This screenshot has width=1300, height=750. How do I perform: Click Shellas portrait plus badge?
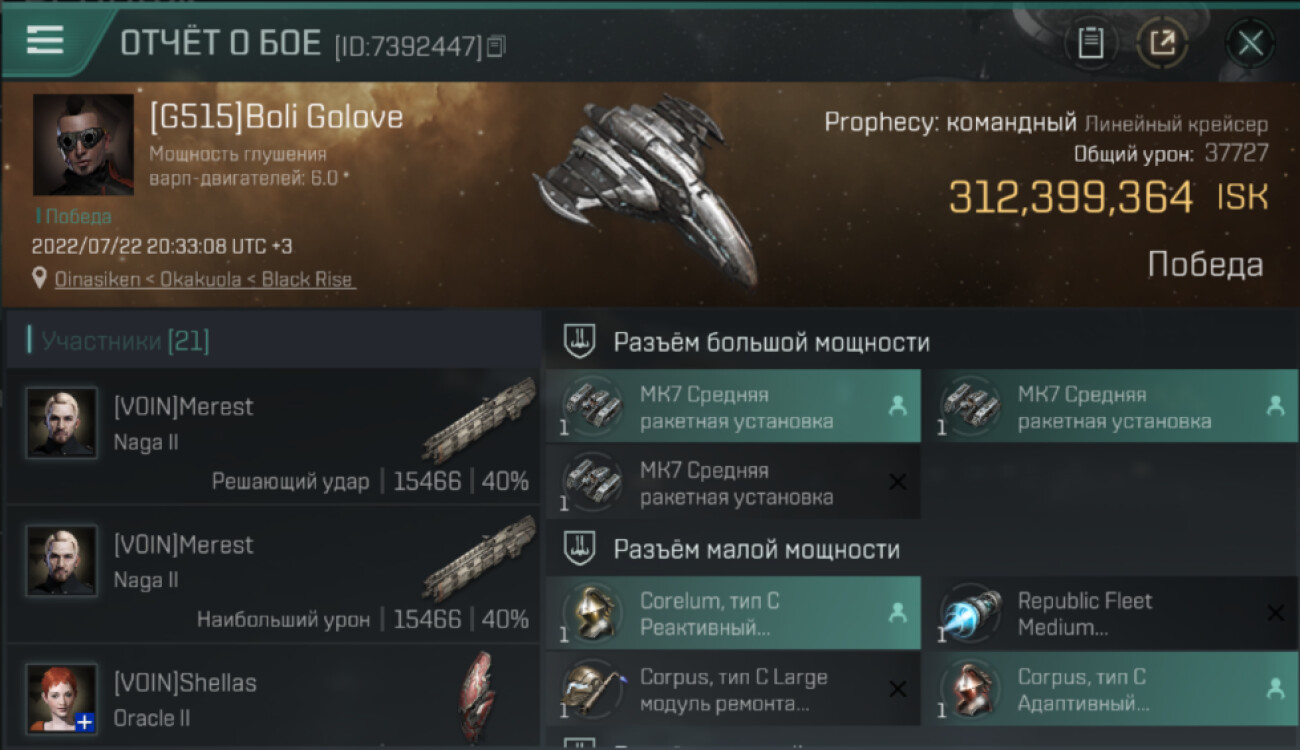85,722
